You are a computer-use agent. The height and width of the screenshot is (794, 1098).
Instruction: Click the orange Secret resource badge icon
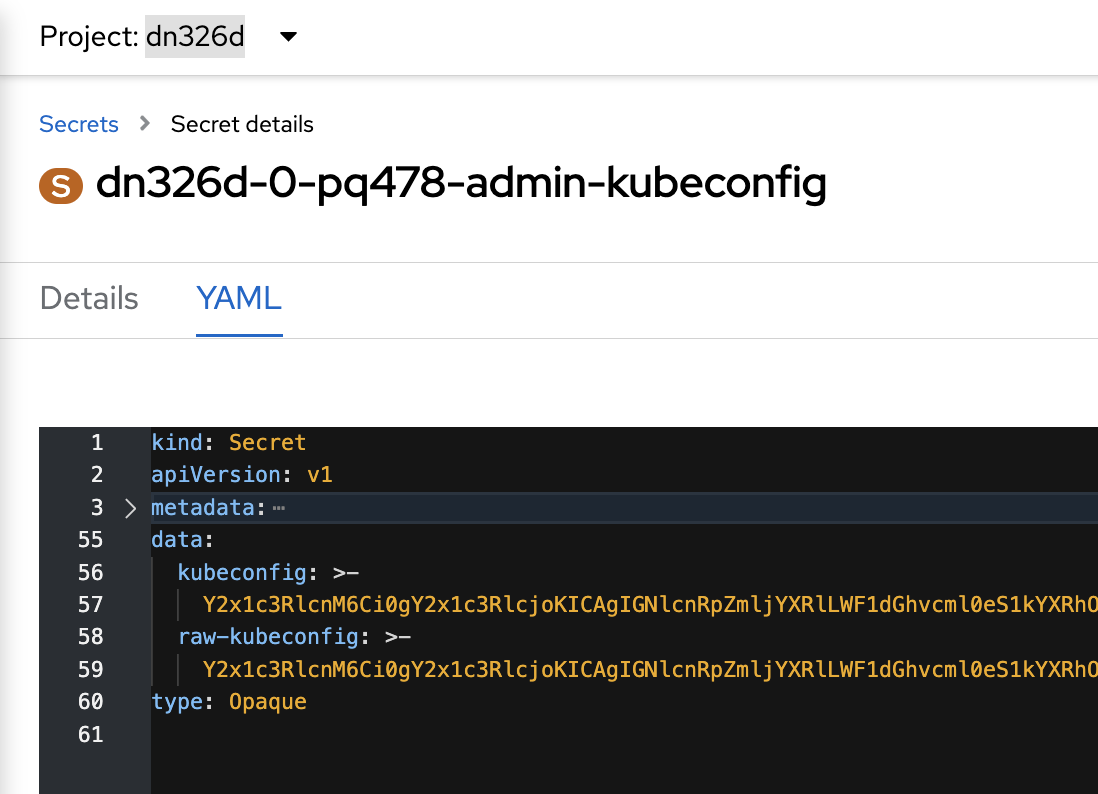(61, 186)
